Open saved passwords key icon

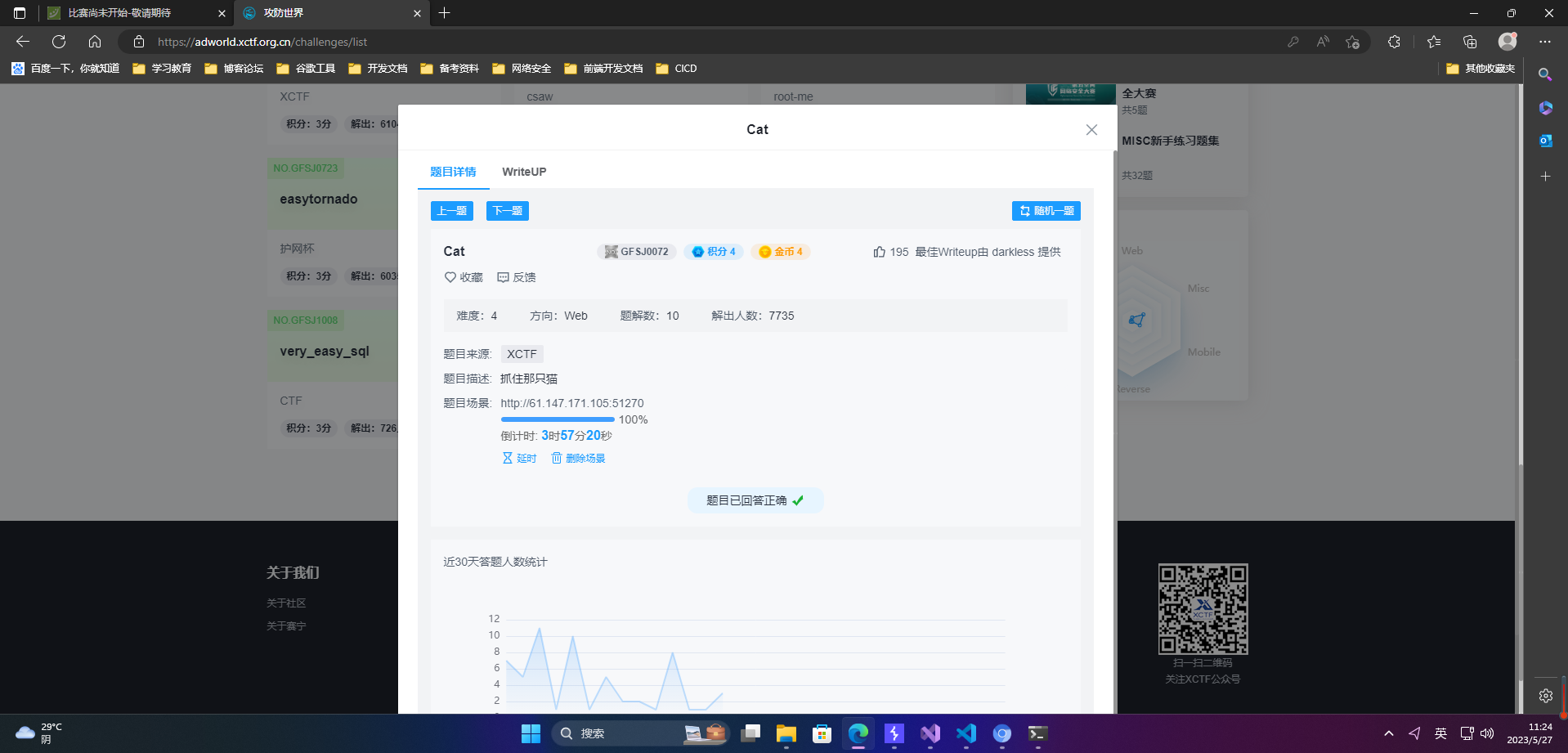coord(1293,42)
